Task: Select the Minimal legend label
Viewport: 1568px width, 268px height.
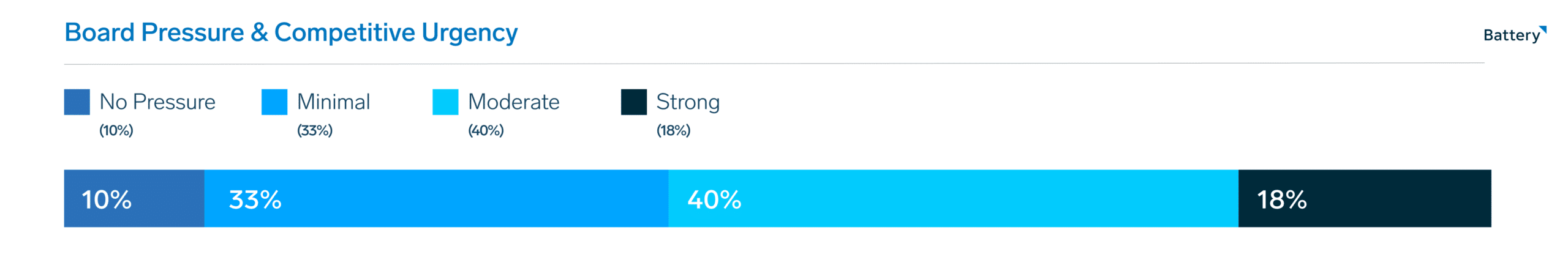Action: click(x=333, y=102)
